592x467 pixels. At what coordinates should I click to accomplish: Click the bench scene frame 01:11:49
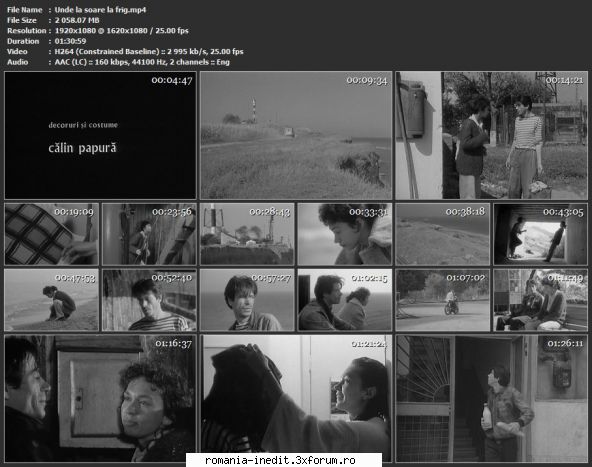pyautogui.click(x=541, y=300)
